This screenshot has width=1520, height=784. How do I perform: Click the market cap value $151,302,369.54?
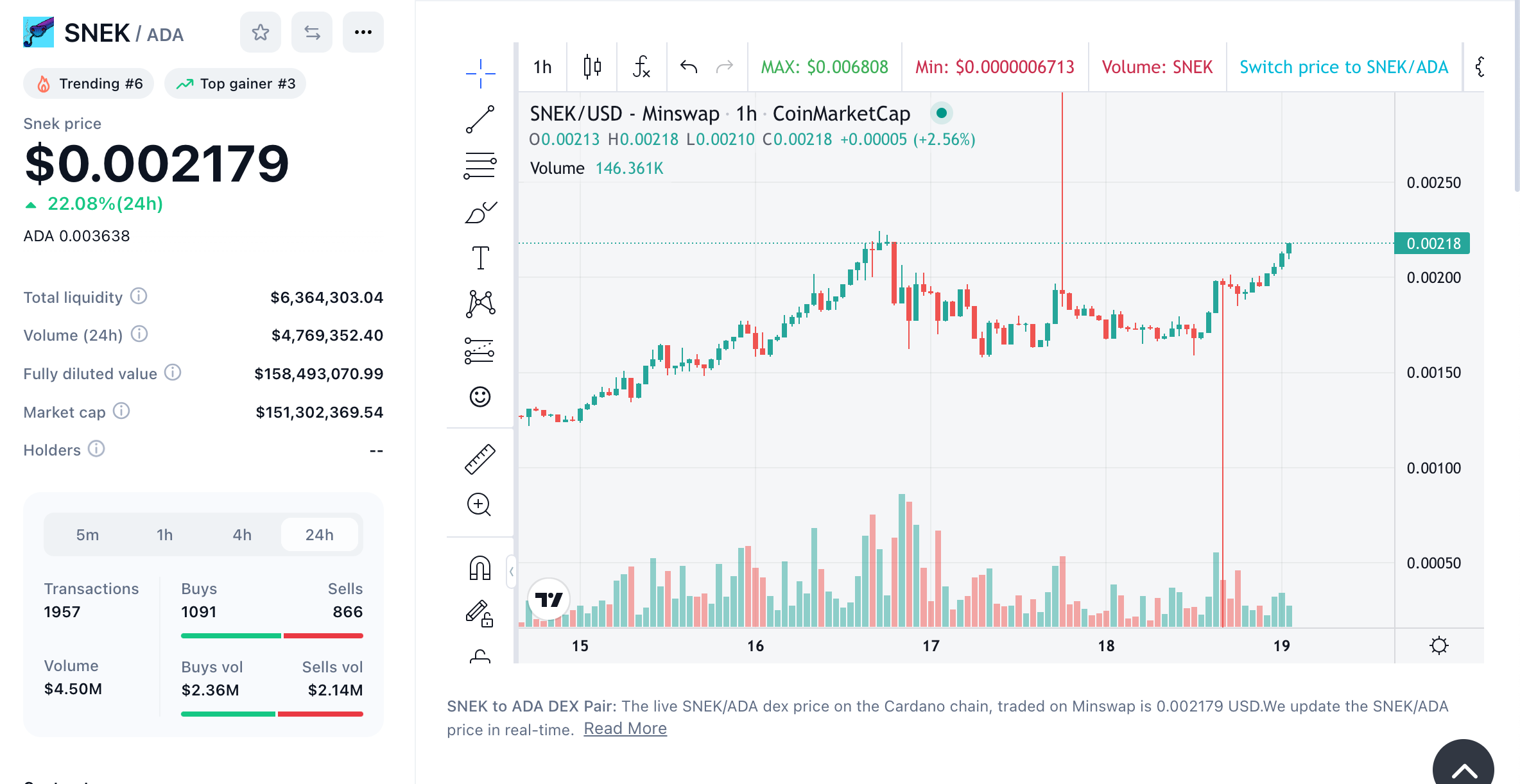(319, 412)
